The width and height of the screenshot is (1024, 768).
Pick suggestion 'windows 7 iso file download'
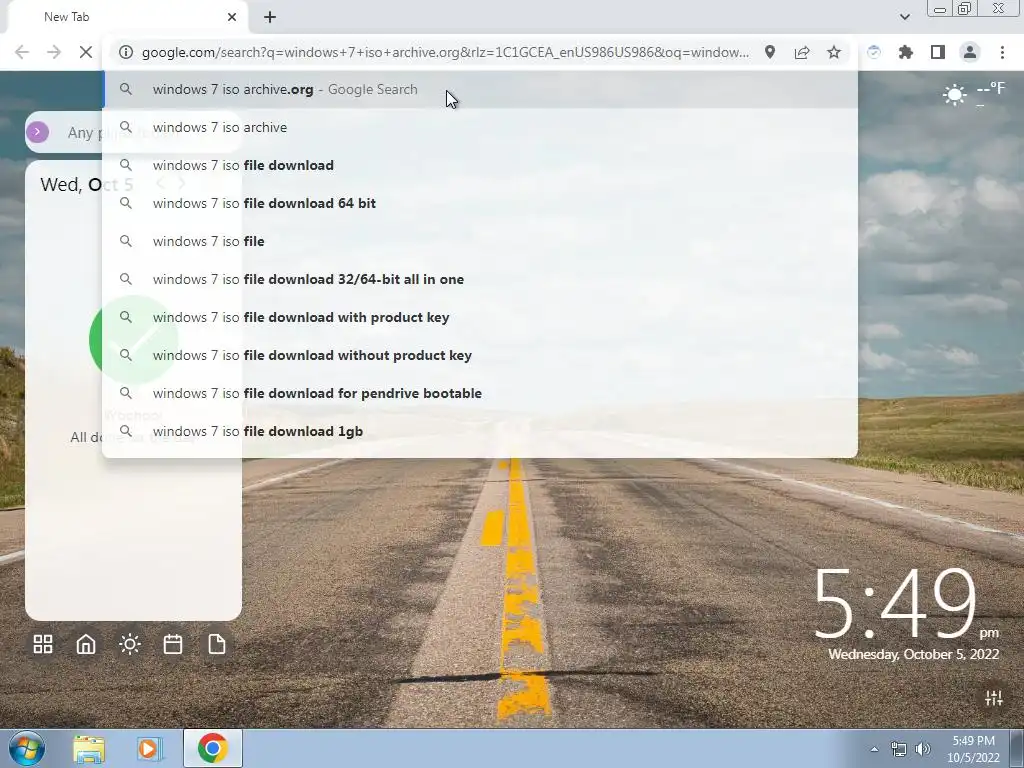coord(480,165)
